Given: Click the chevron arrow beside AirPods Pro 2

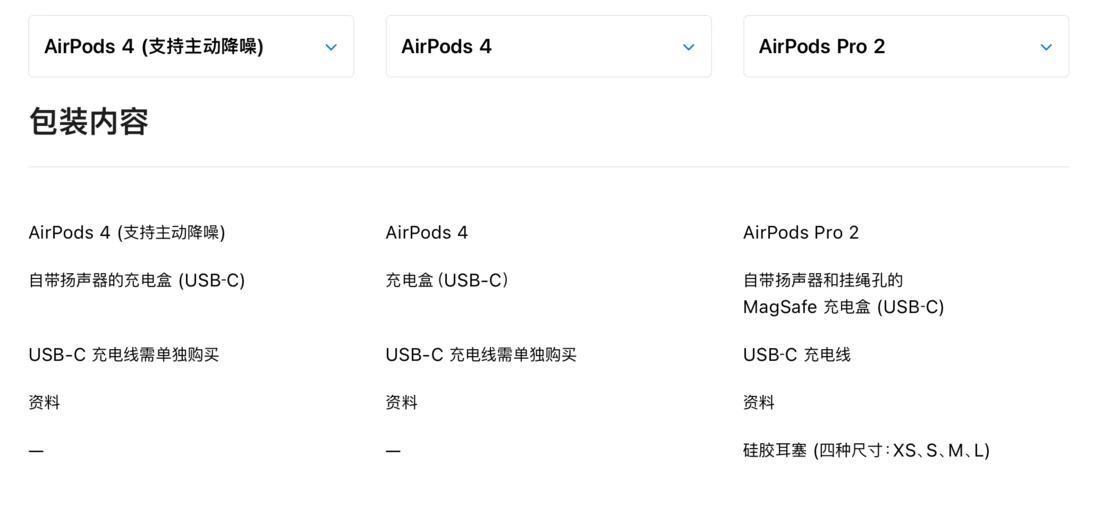Looking at the screenshot, I should (x=1046, y=47).
